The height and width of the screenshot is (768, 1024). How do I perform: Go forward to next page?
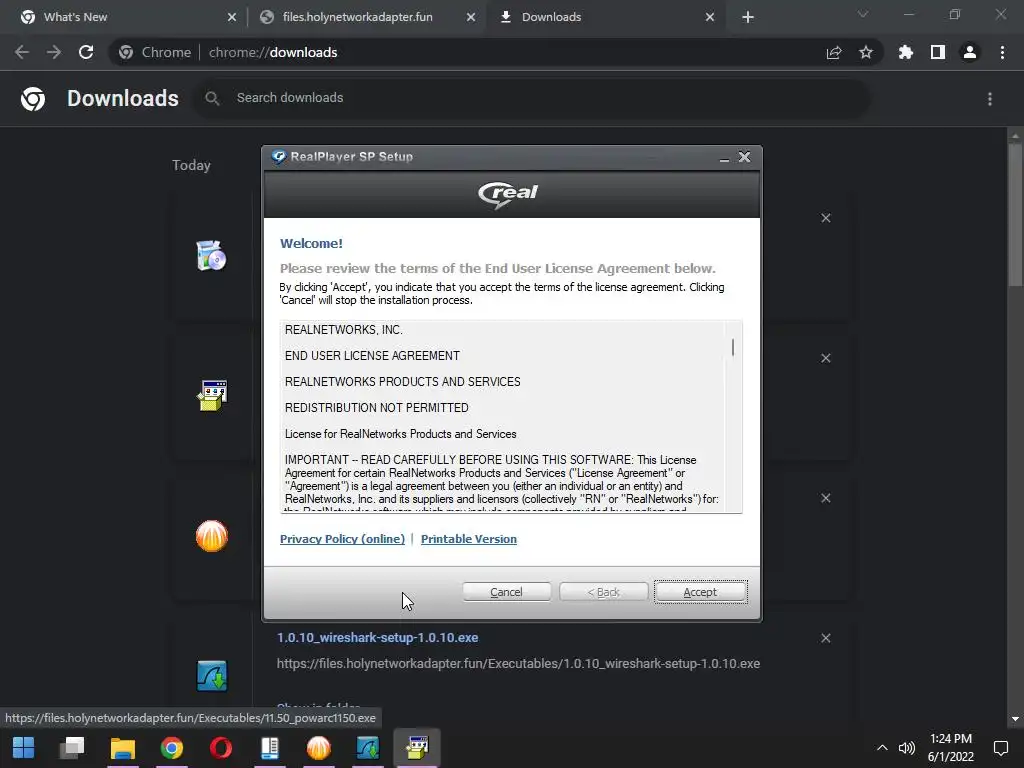pos(54,52)
